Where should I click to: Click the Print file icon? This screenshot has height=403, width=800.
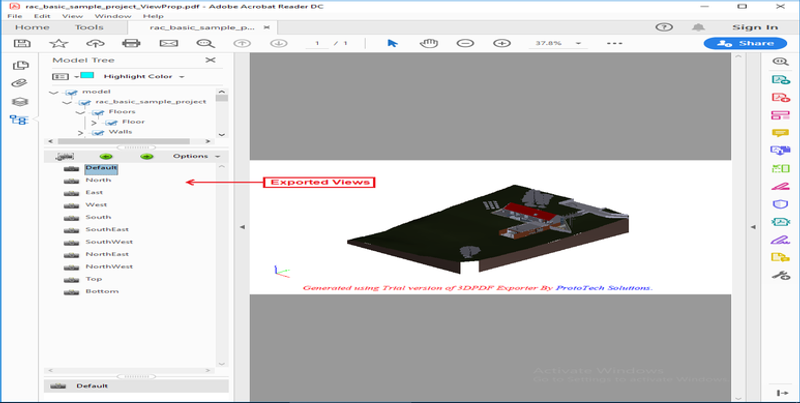tap(131, 43)
